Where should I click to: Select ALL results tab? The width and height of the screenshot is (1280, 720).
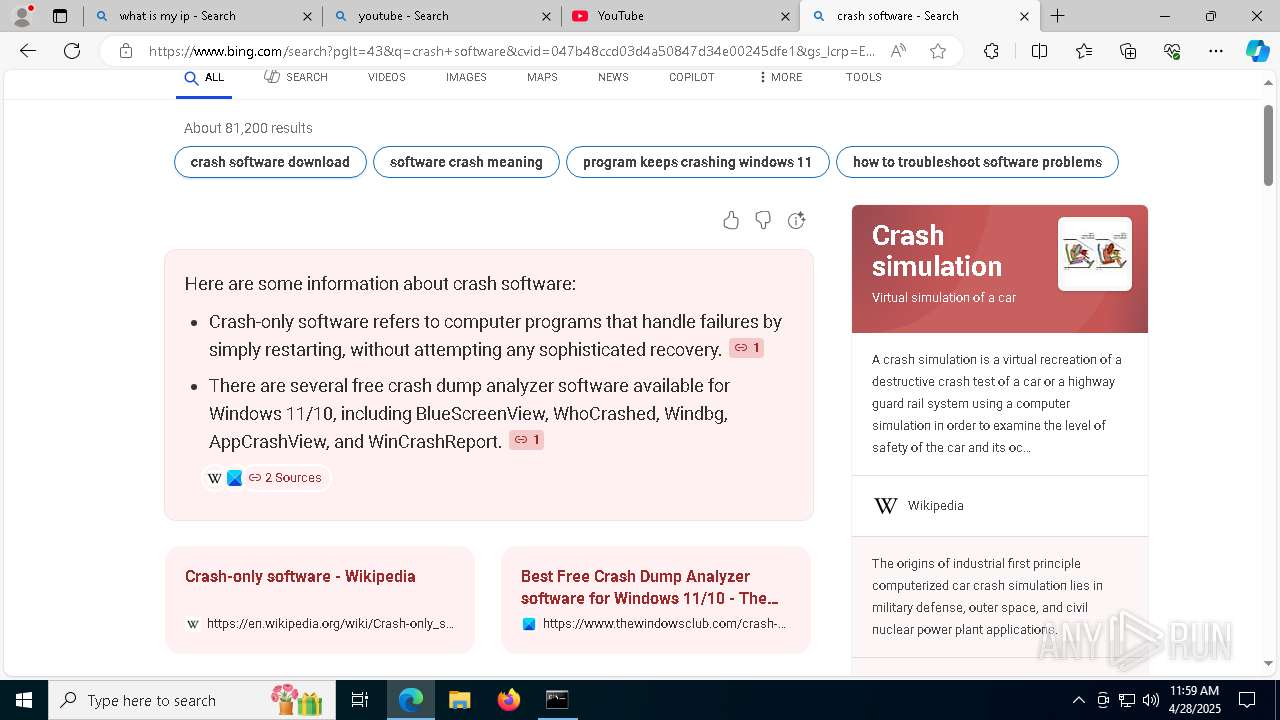[x=204, y=77]
